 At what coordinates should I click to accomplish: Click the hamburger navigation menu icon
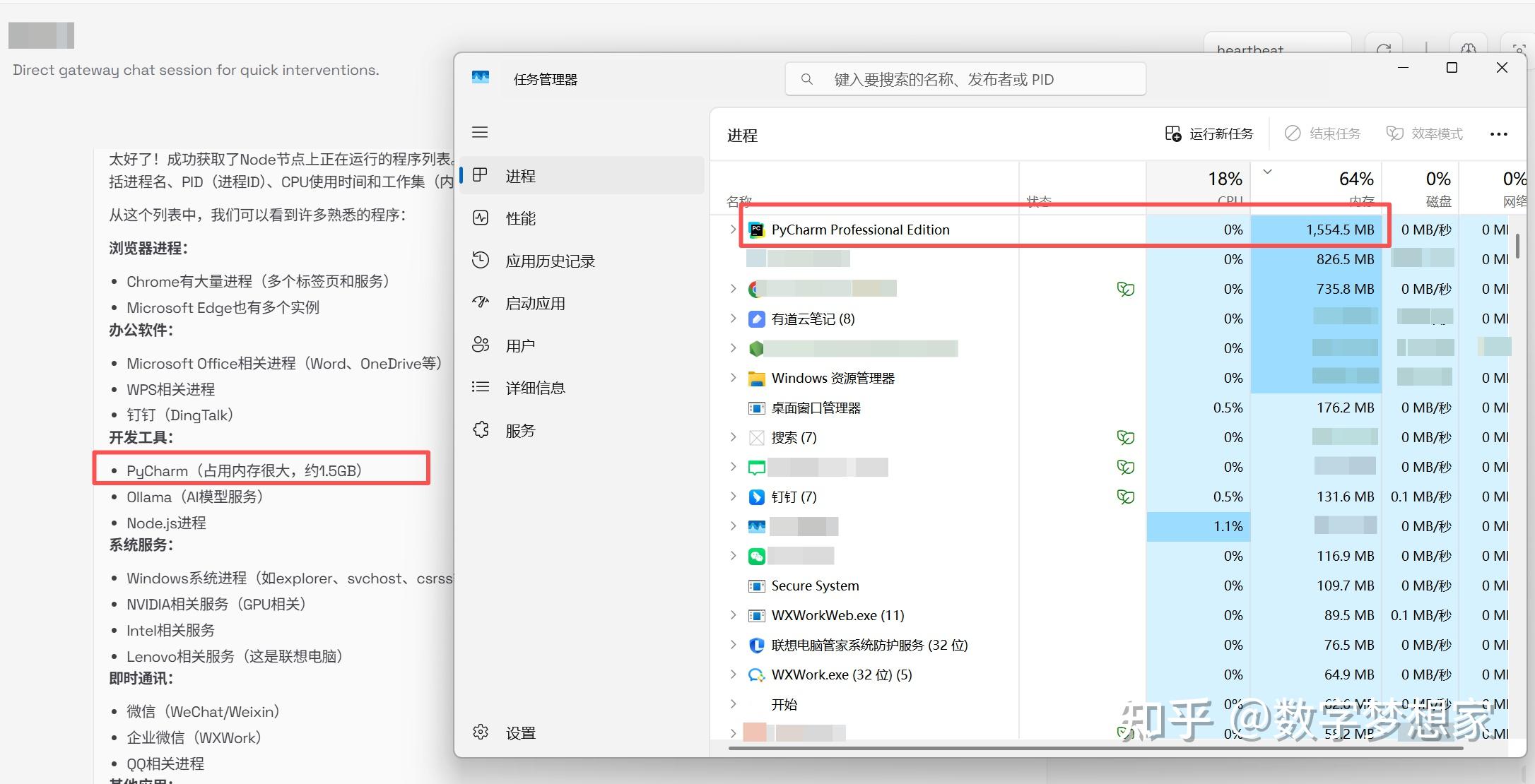pyautogui.click(x=480, y=132)
